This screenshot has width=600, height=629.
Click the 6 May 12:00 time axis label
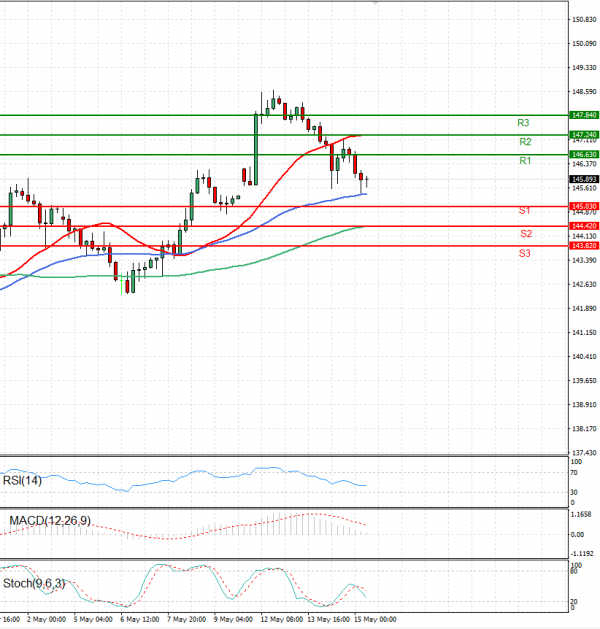pyautogui.click(x=141, y=619)
